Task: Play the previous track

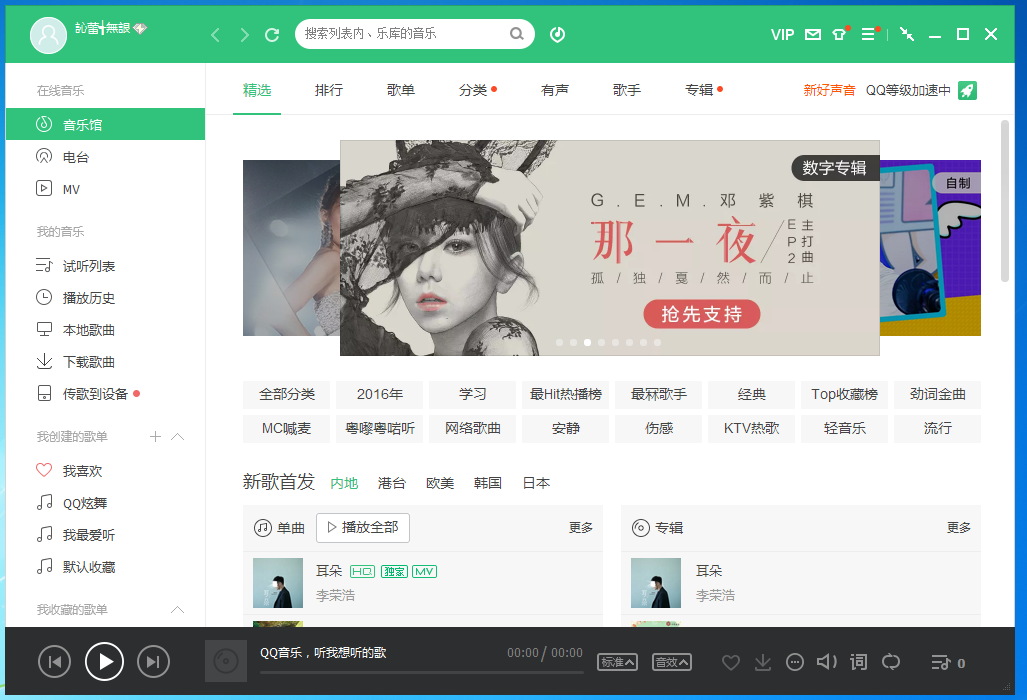Action: click(54, 662)
